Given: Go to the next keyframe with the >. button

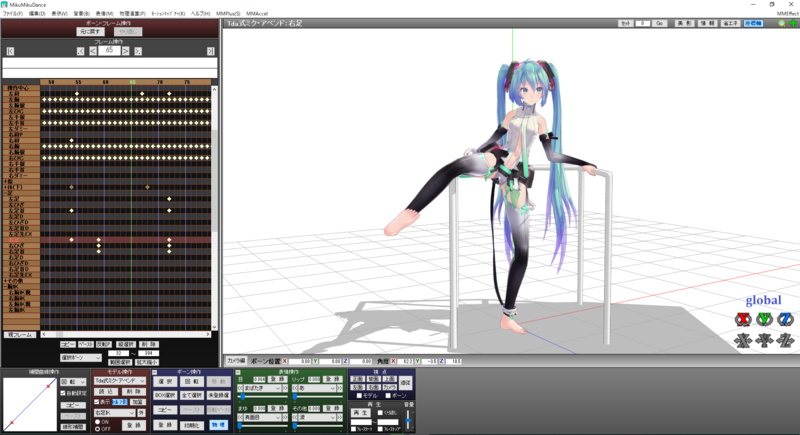Looking at the screenshot, I should (138, 51).
